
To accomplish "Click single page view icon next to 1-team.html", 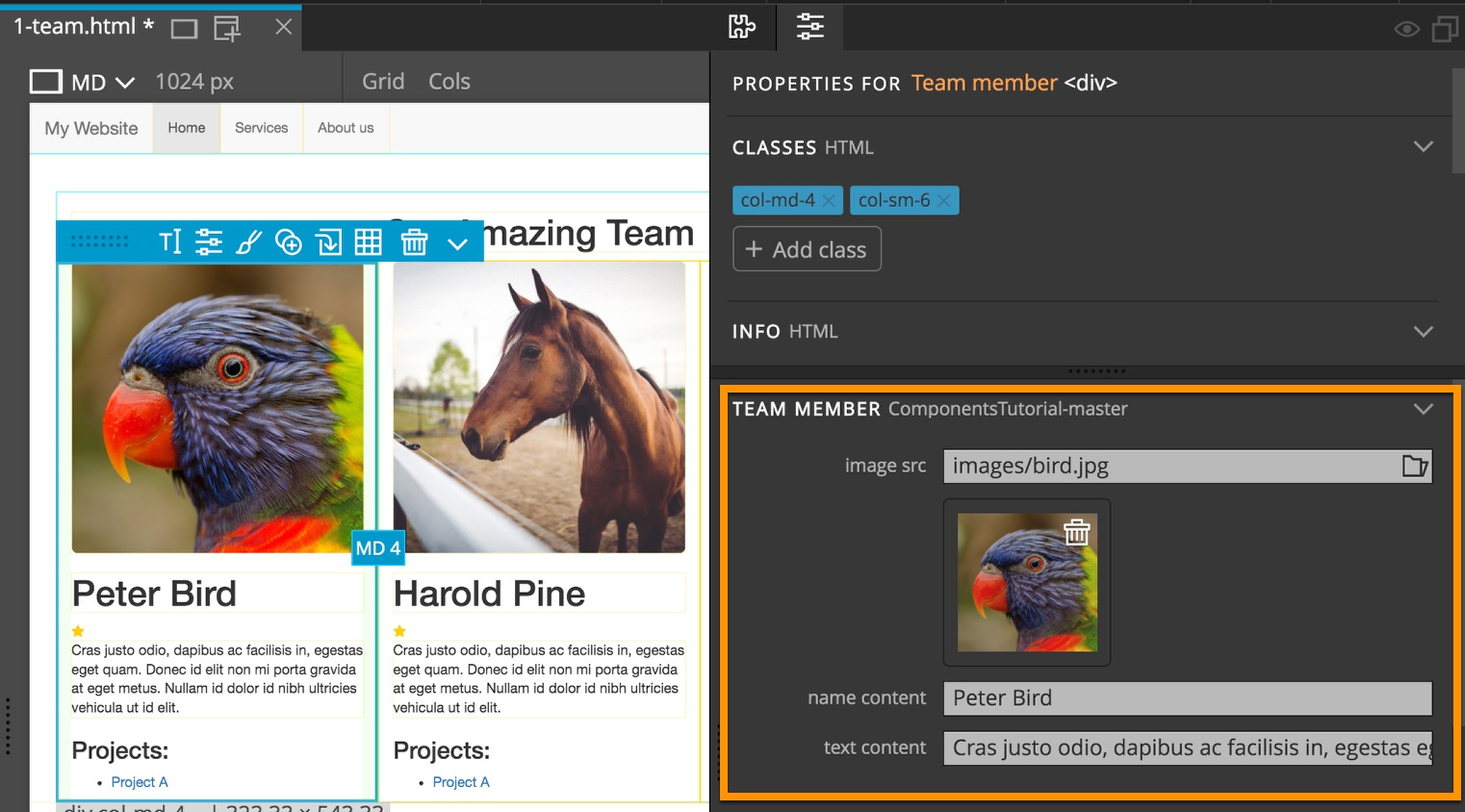I will point(184,28).
